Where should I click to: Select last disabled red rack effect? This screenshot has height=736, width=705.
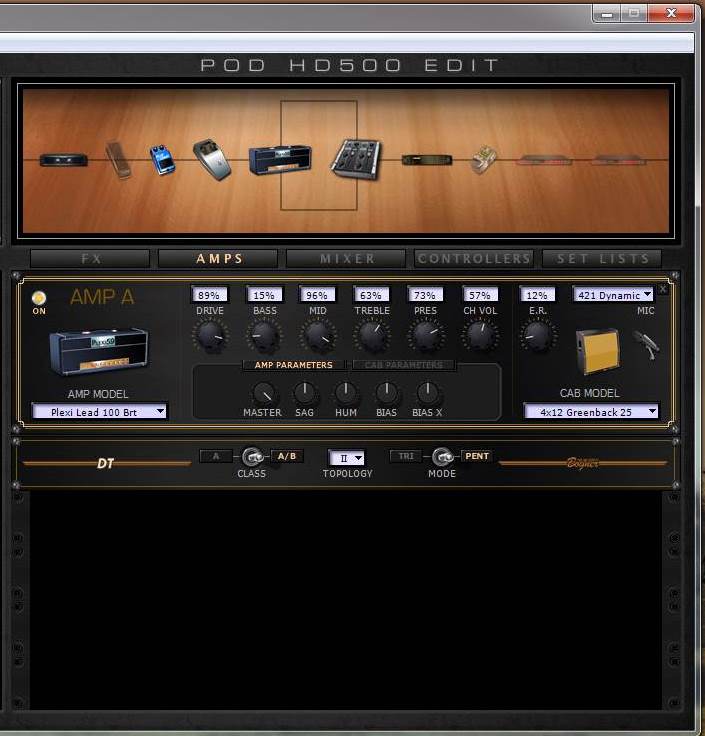point(619,161)
